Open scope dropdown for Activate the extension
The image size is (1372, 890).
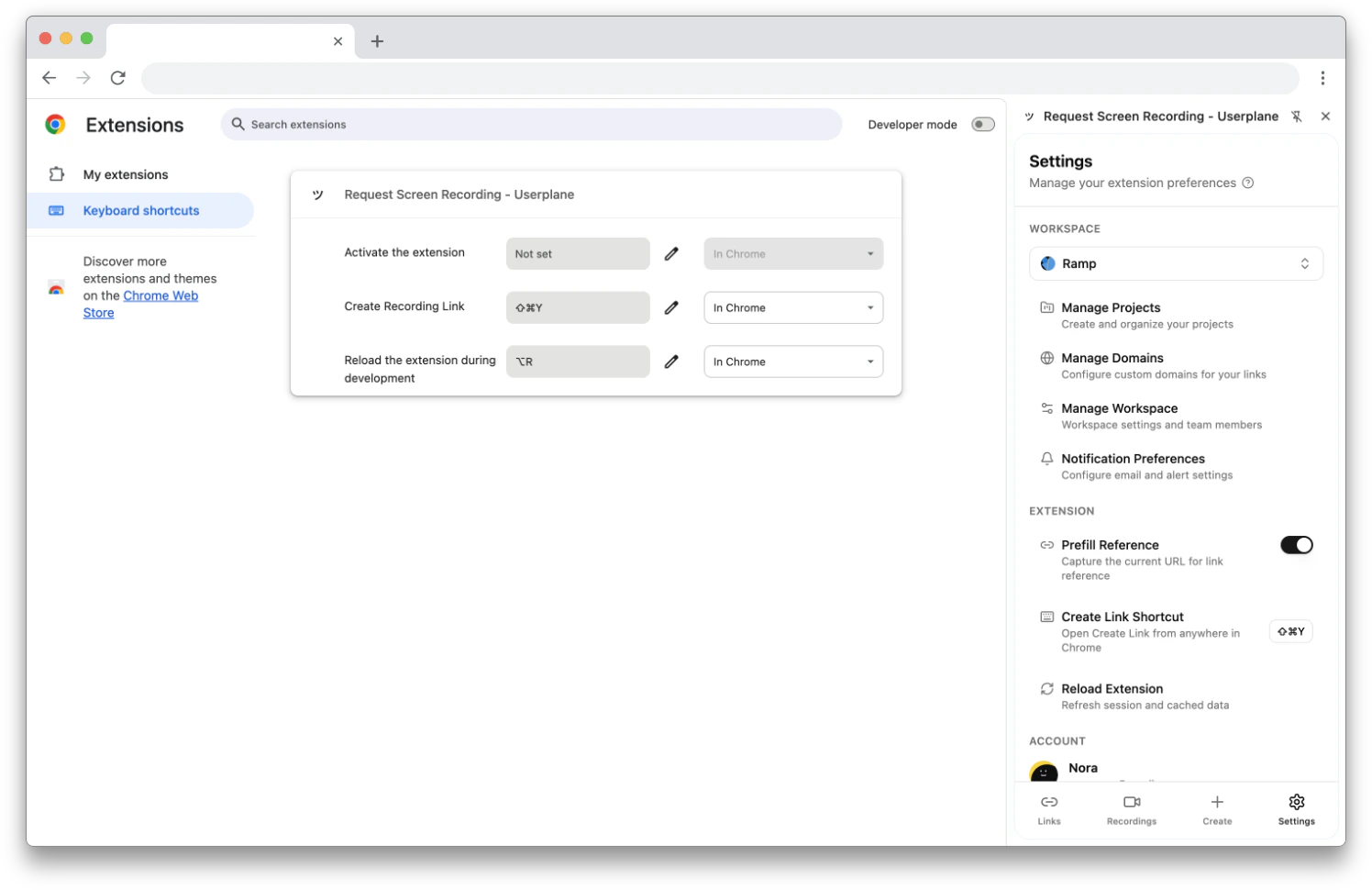[x=793, y=254]
